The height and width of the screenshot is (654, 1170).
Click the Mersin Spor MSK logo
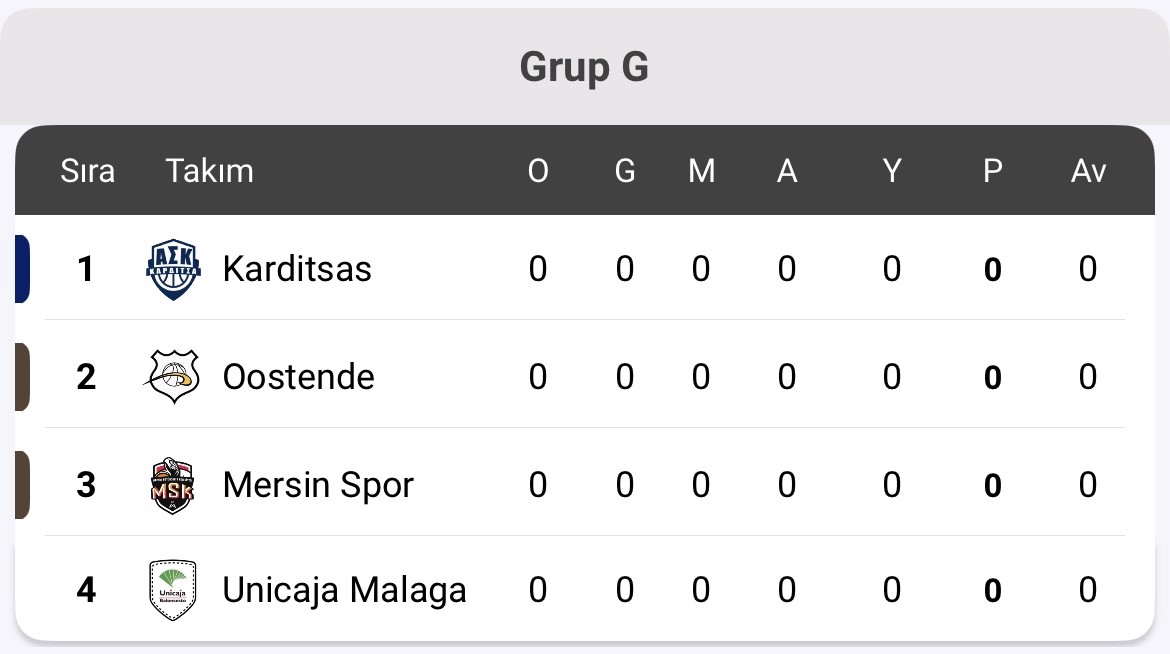[x=172, y=485]
